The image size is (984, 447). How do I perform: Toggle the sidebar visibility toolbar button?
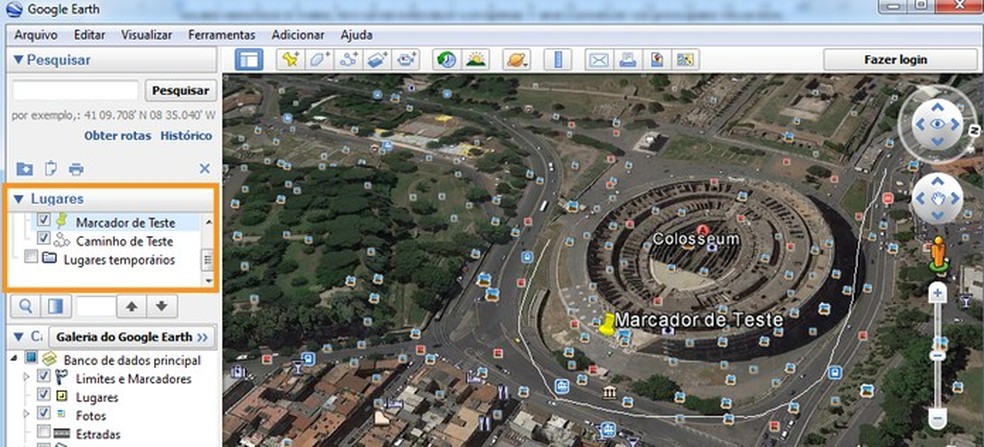coord(249,60)
